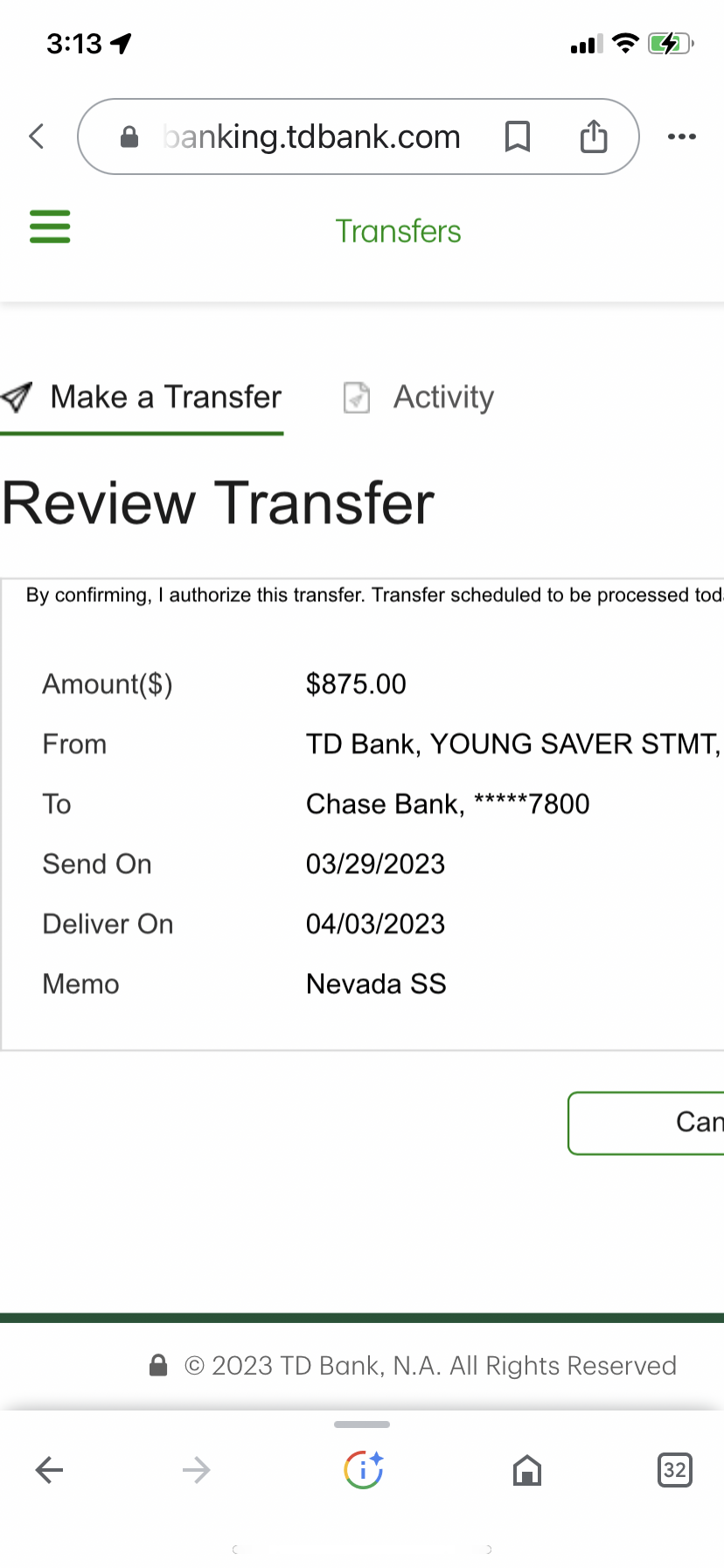This screenshot has width=724, height=1568.
Task: Tap the bottom back arrow
Action: (50, 1470)
